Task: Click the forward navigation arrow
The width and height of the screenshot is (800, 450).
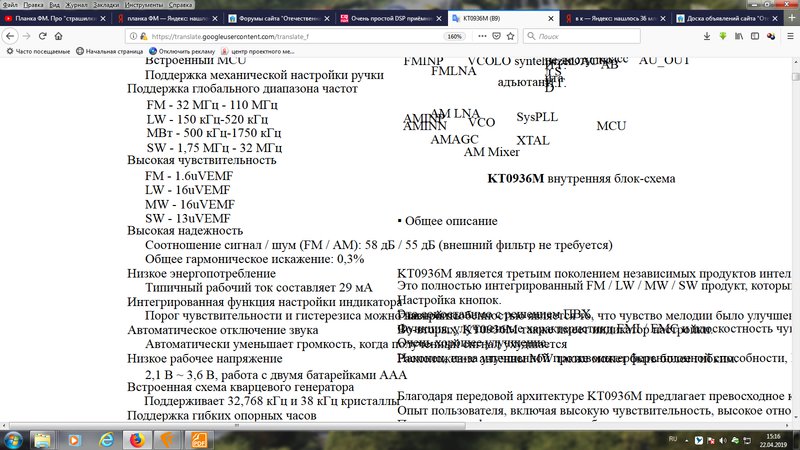Action: click(x=27, y=36)
